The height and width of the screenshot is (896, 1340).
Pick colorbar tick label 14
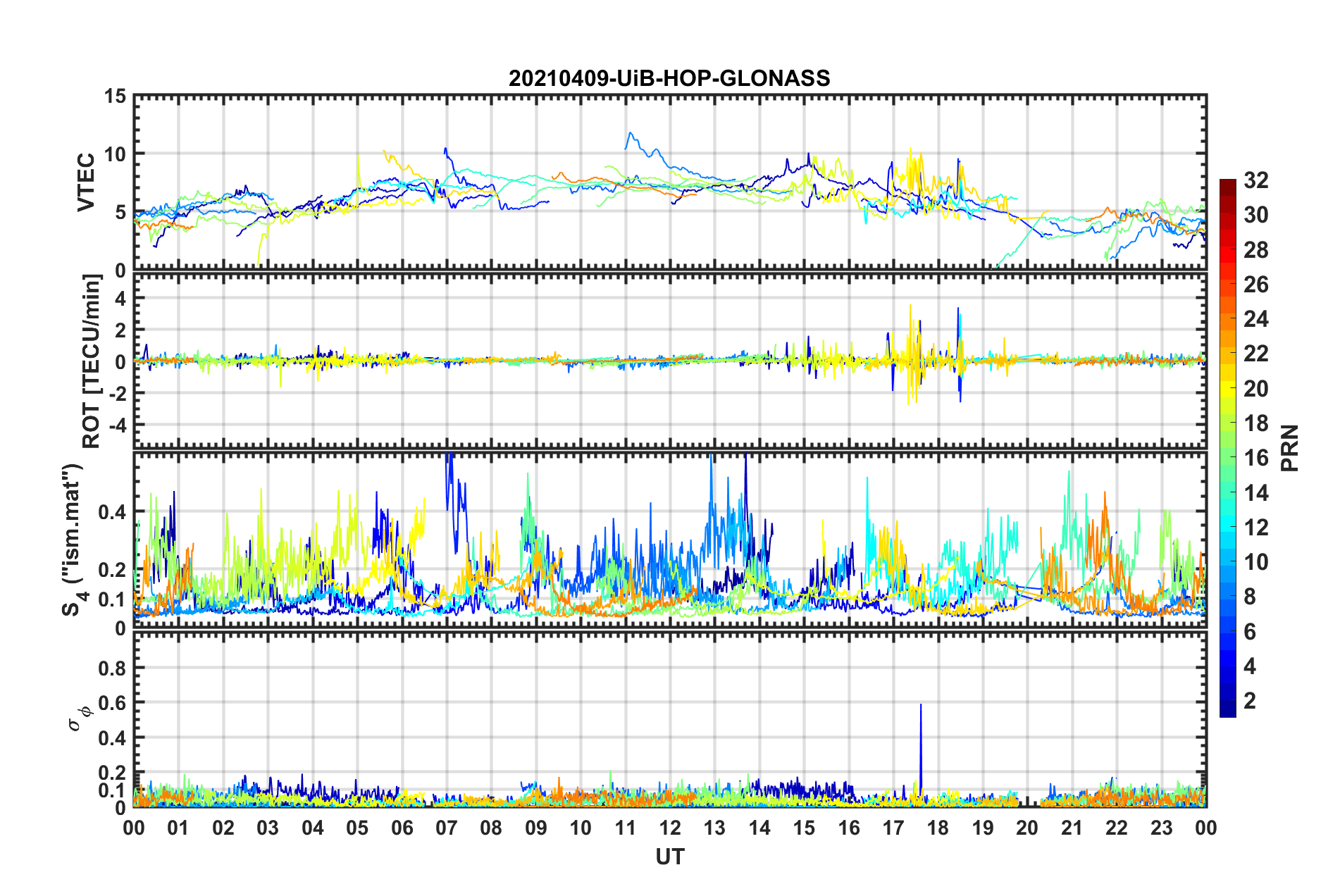[x=1255, y=493]
